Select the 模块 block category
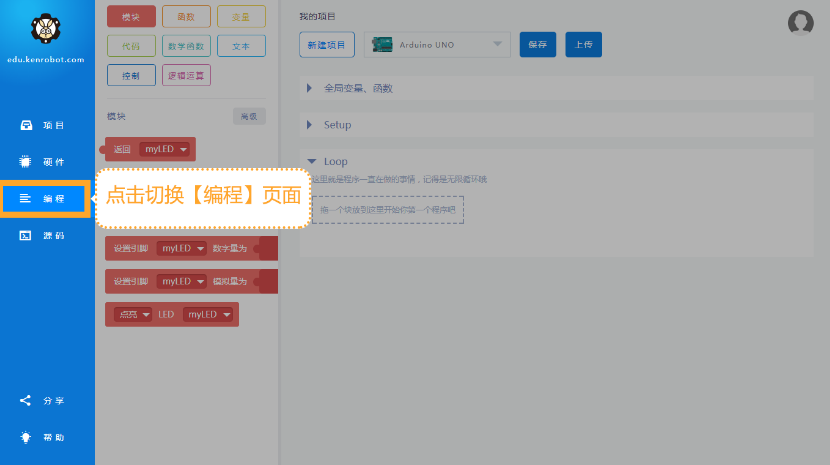The image size is (830, 465). click(131, 17)
